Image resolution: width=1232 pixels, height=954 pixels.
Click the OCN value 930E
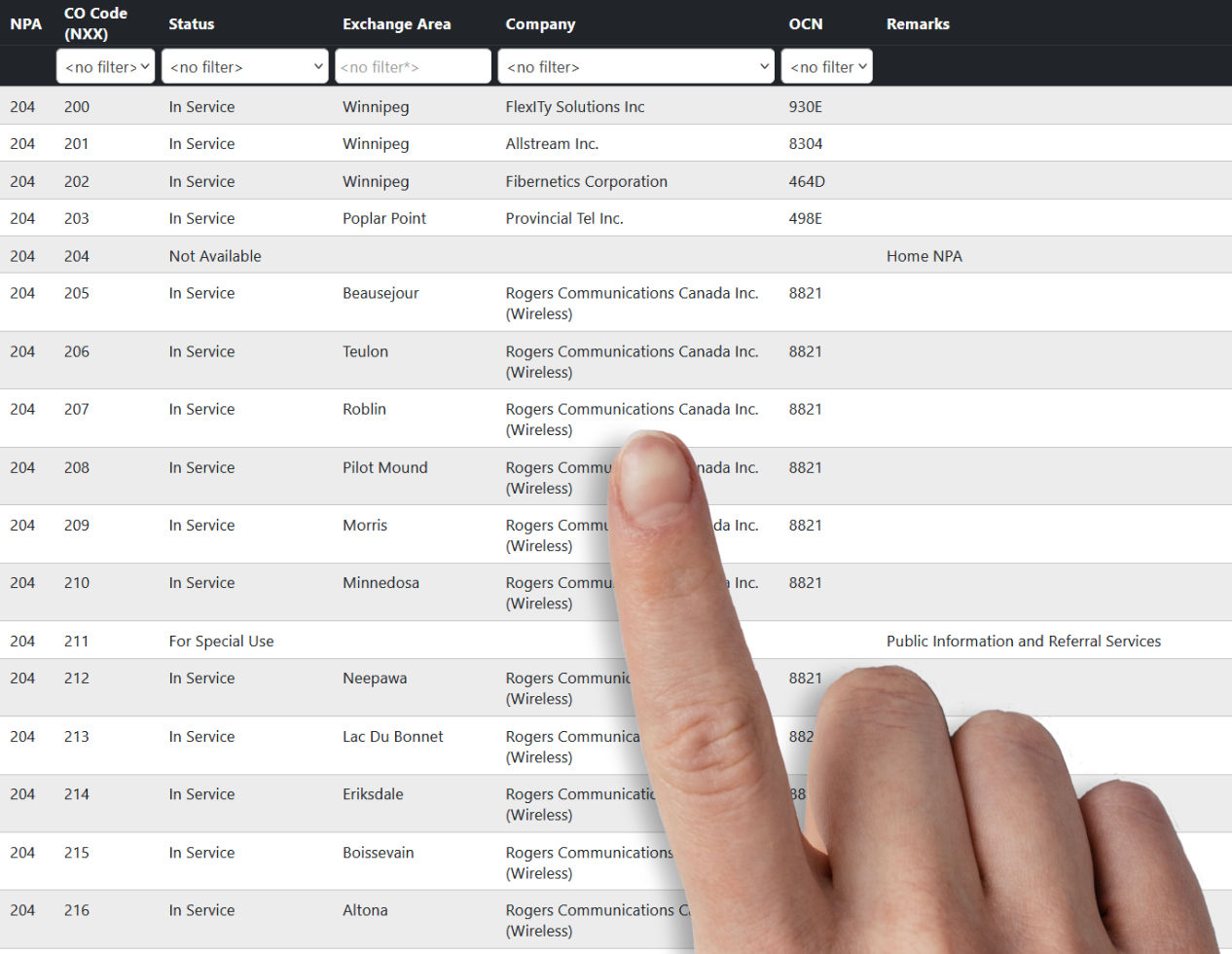point(806,106)
